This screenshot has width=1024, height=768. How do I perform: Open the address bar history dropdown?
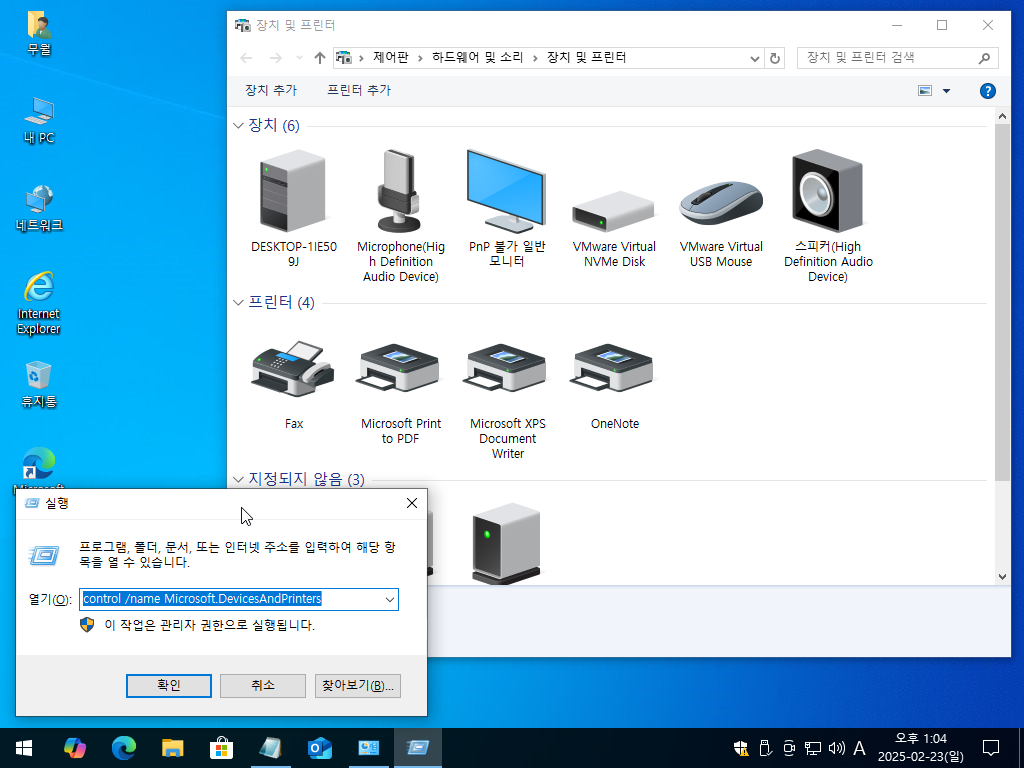(755, 58)
